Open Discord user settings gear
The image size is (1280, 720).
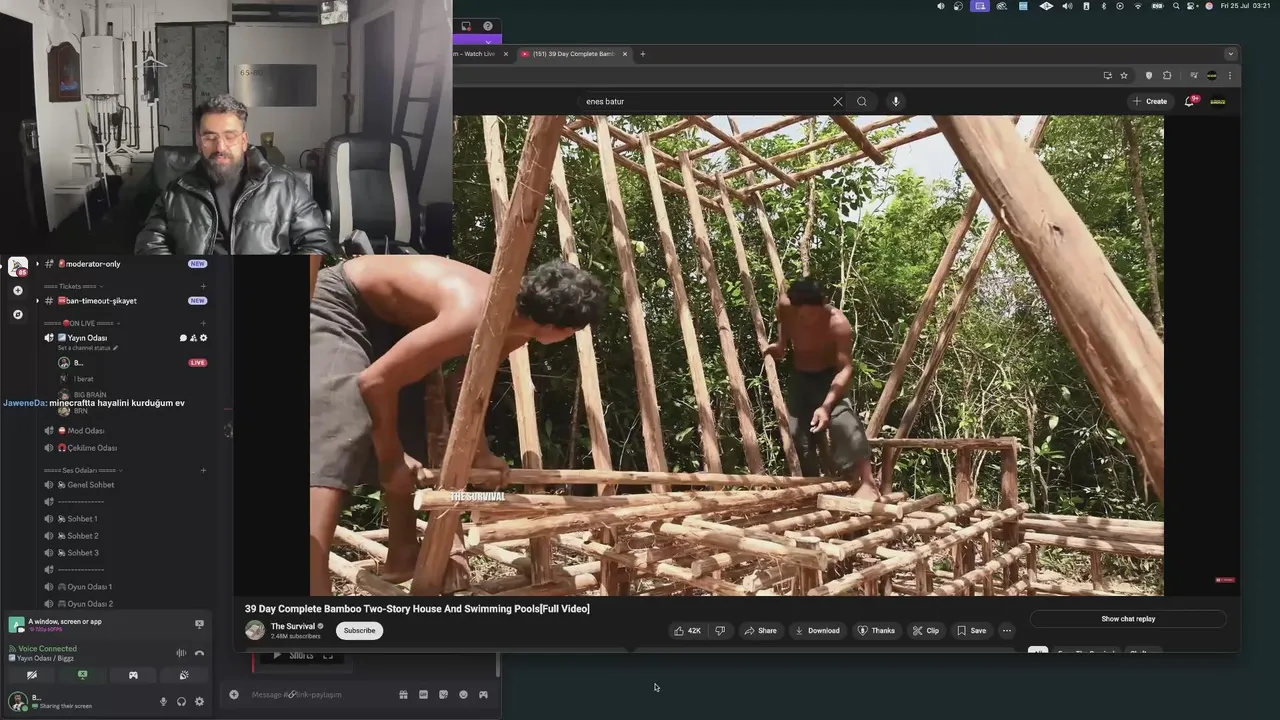click(199, 701)
